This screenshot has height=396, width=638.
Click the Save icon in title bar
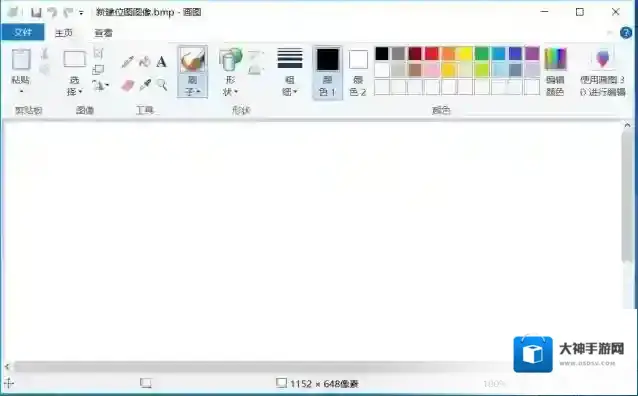pyautogui.click(x=36, y=13)
